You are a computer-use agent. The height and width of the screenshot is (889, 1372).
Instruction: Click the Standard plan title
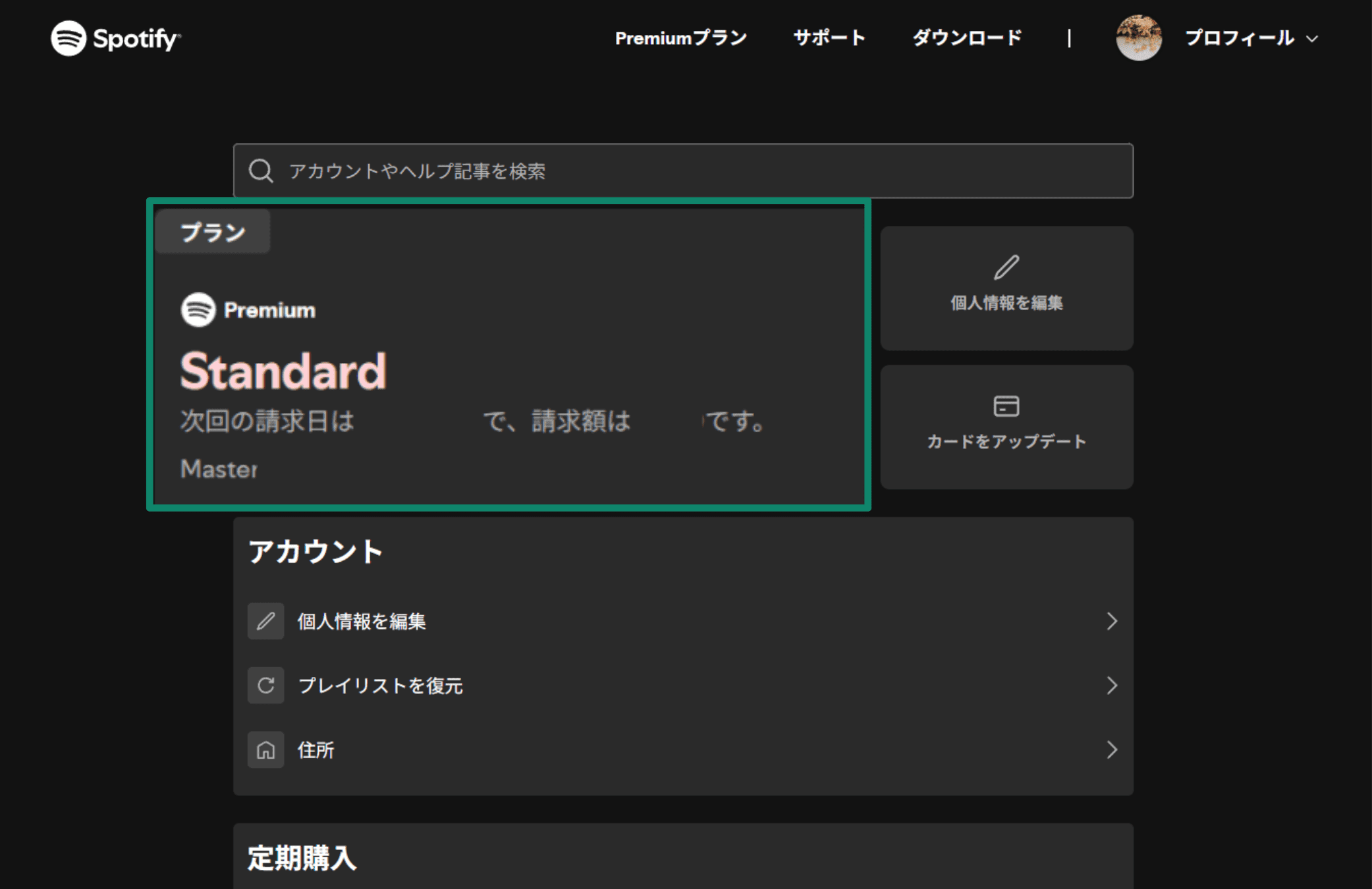click(x=283, y=371)
